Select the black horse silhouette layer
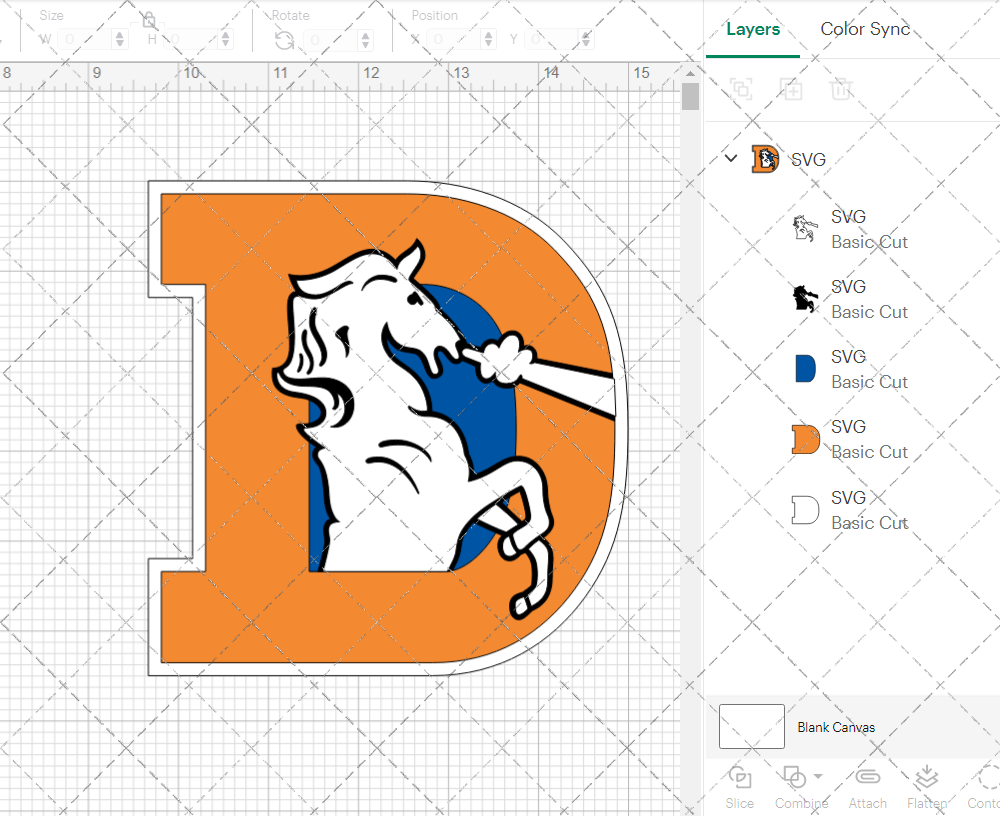Viewport: 1000px width, 816px height. pos(852,299)
